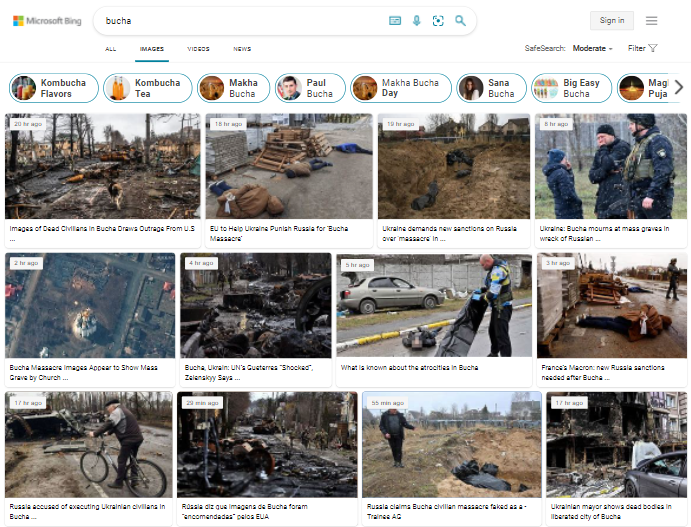Click the magnifying glass search icon
The width and height of the screenshot is (691, 527).
460,20
